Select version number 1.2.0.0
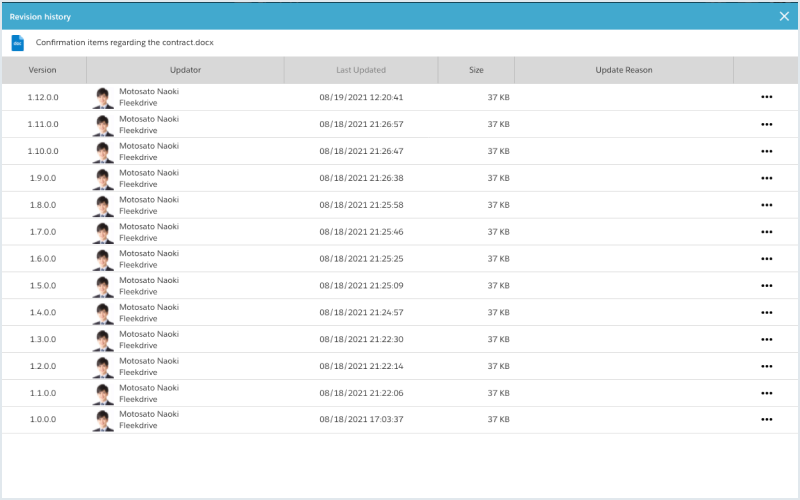The height and width of the screenshot is (500, 800). pyautogui.click(x=43, y=366)
